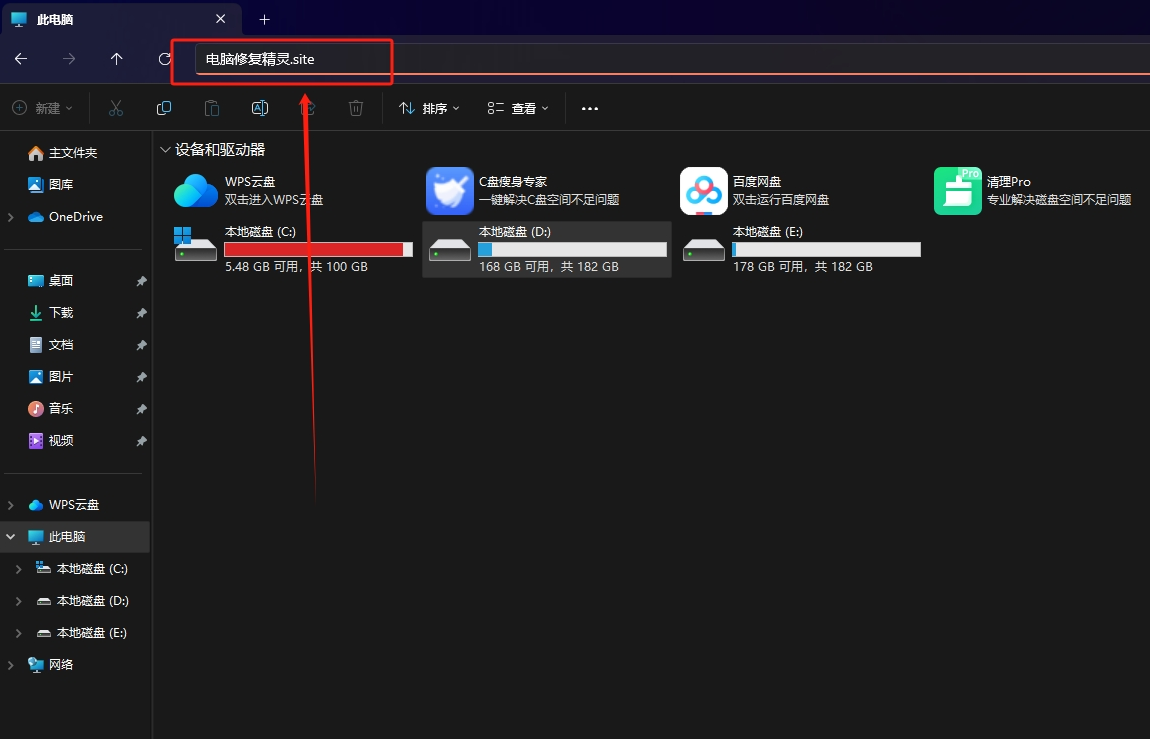Click the Share icon next to Delete
1150x739 pixels.
307,108
